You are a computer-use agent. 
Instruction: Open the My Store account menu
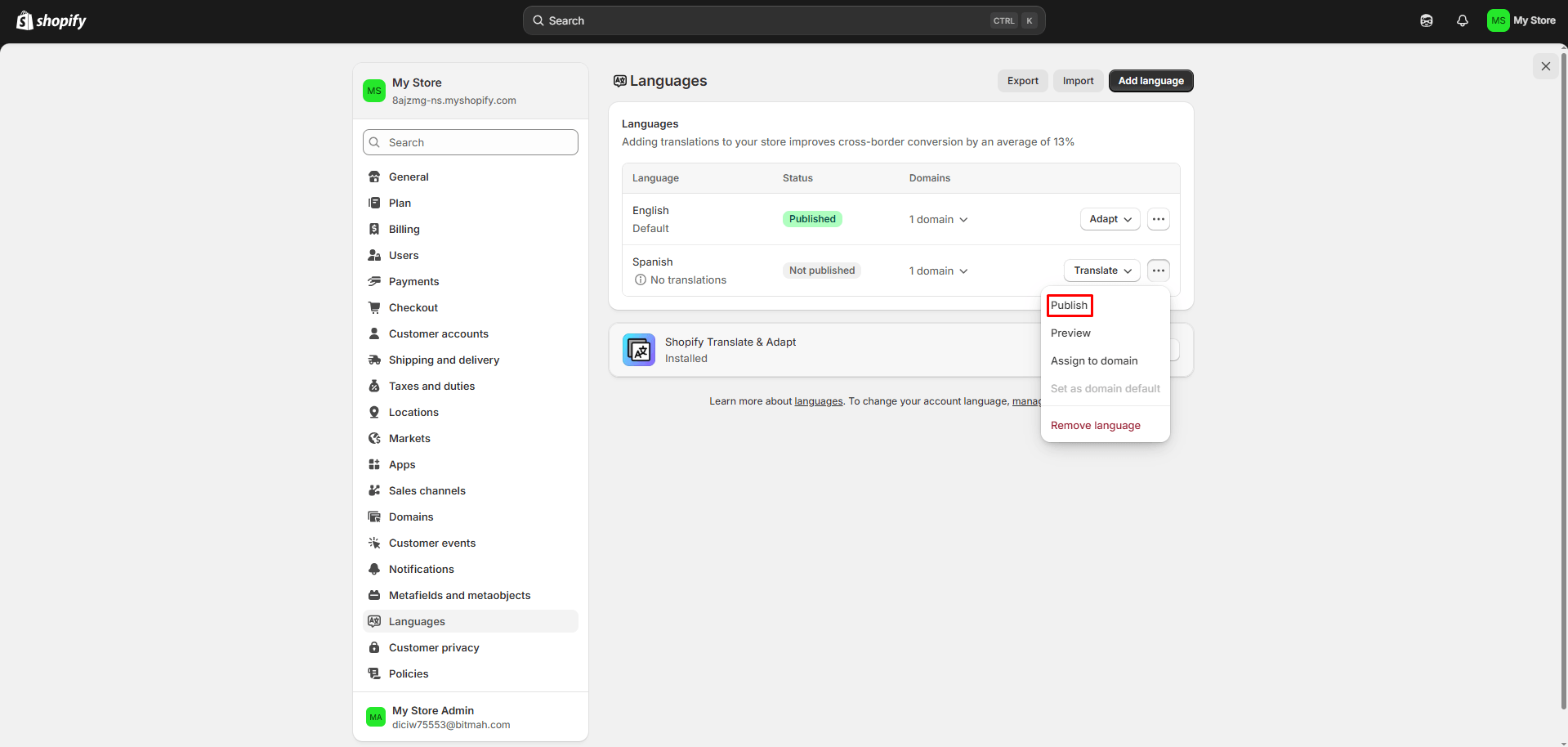click(1521, 20)
